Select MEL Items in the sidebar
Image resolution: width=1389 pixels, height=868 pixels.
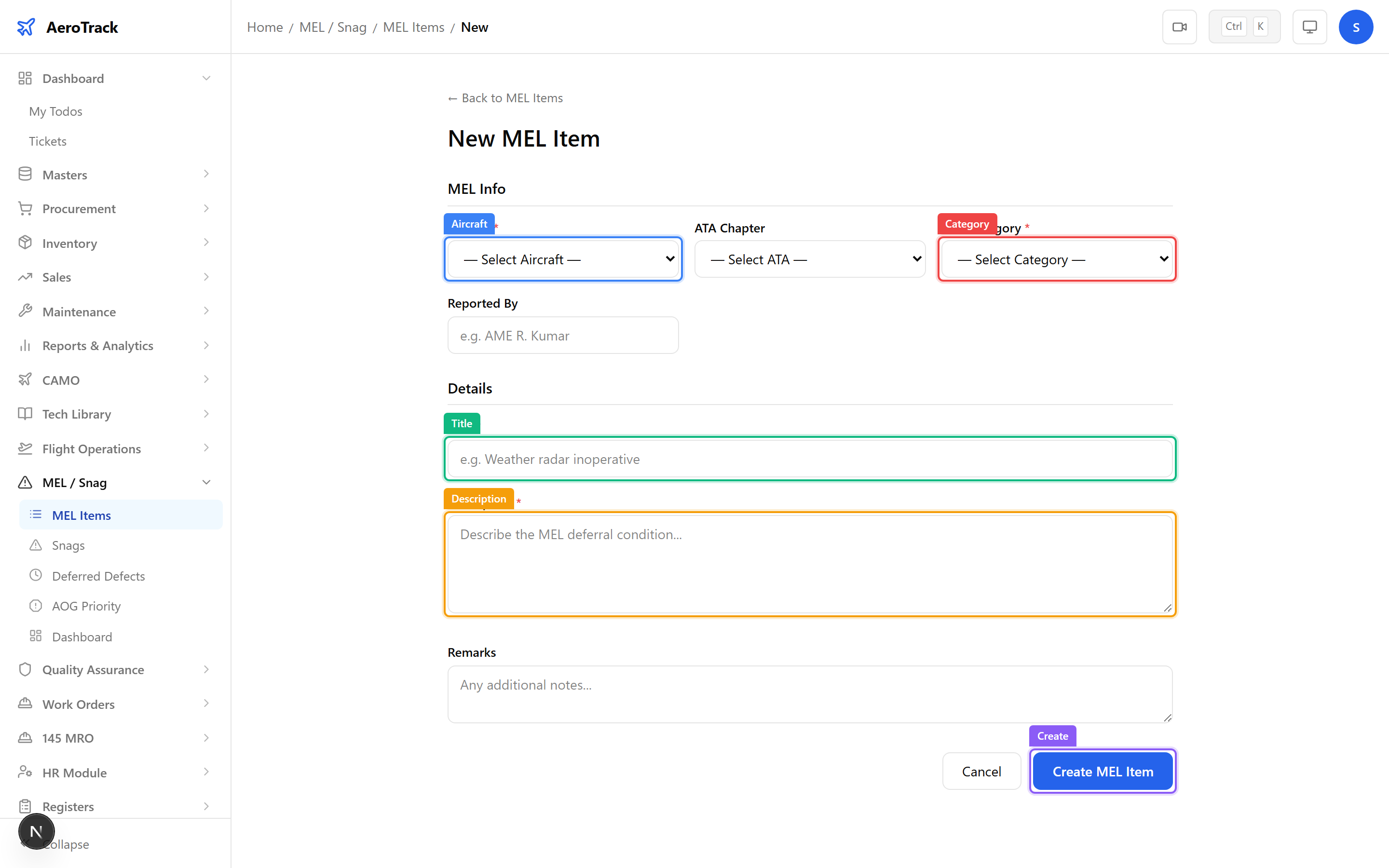pyautogui.click(x=82, y=515)
